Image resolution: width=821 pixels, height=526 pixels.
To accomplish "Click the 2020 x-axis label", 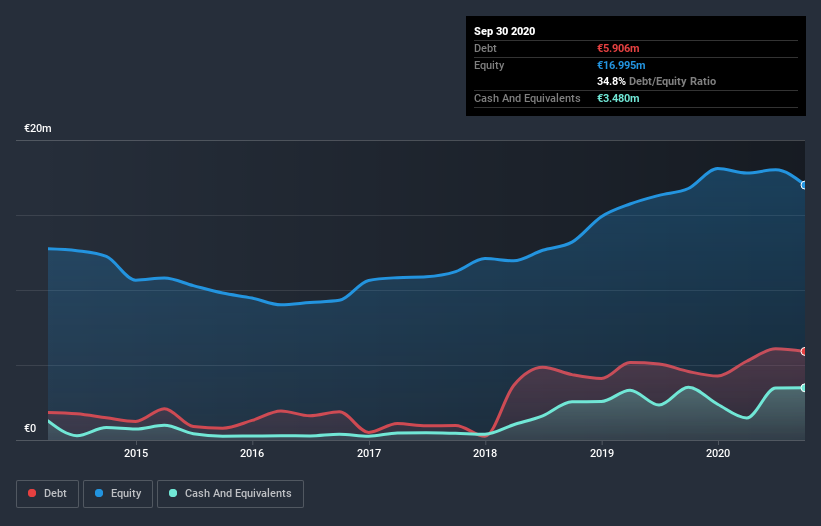I will coord(718,453).
